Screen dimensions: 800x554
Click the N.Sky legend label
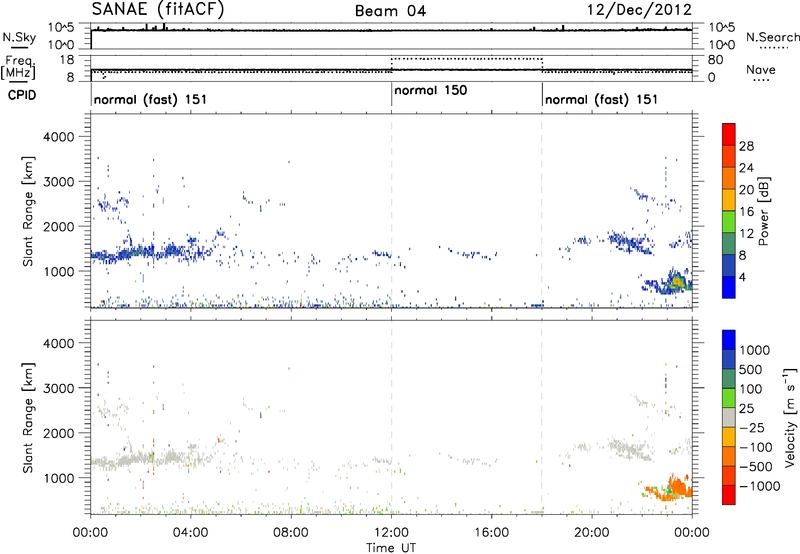click(19, 37)
